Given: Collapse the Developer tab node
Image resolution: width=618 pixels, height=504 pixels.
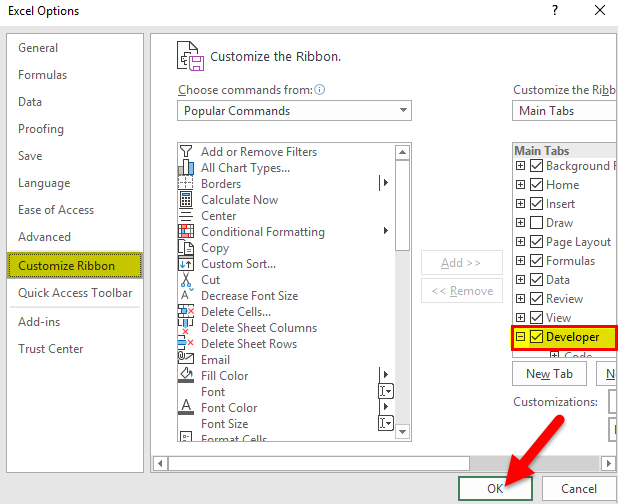Looking at the screenshot, I should [520, 337].
